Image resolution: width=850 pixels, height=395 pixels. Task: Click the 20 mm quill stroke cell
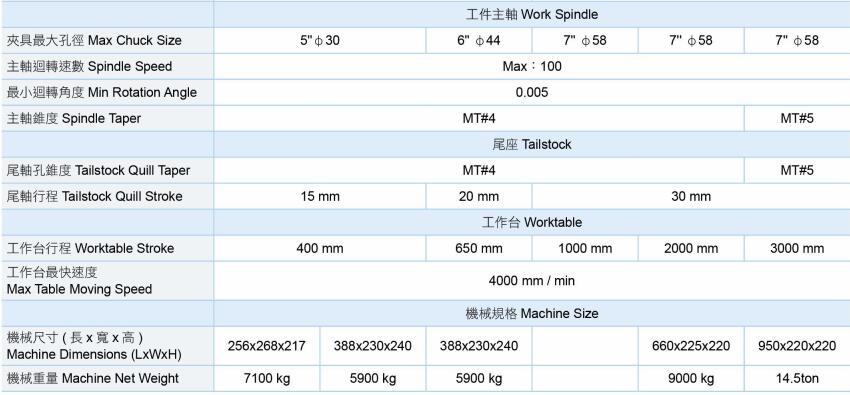tap(479, 197)
